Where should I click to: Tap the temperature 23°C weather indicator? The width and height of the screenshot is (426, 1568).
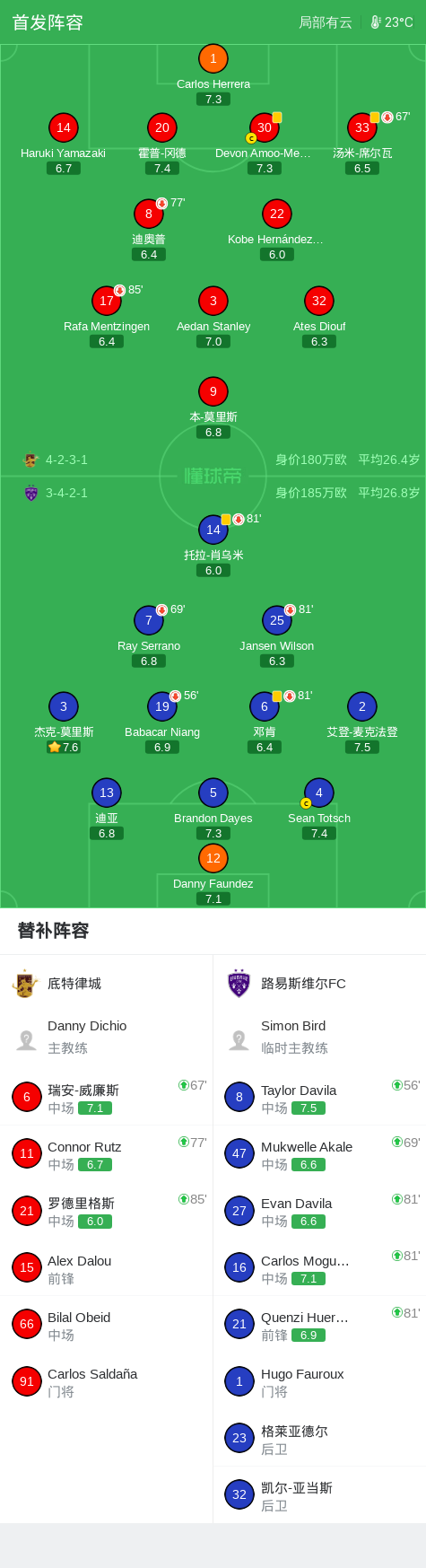point(392,22)
